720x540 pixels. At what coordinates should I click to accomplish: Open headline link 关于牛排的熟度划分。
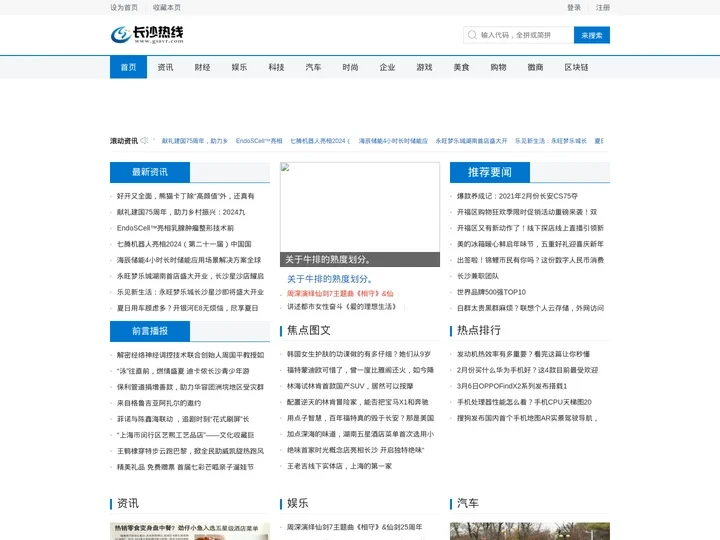tap(330, 279)
